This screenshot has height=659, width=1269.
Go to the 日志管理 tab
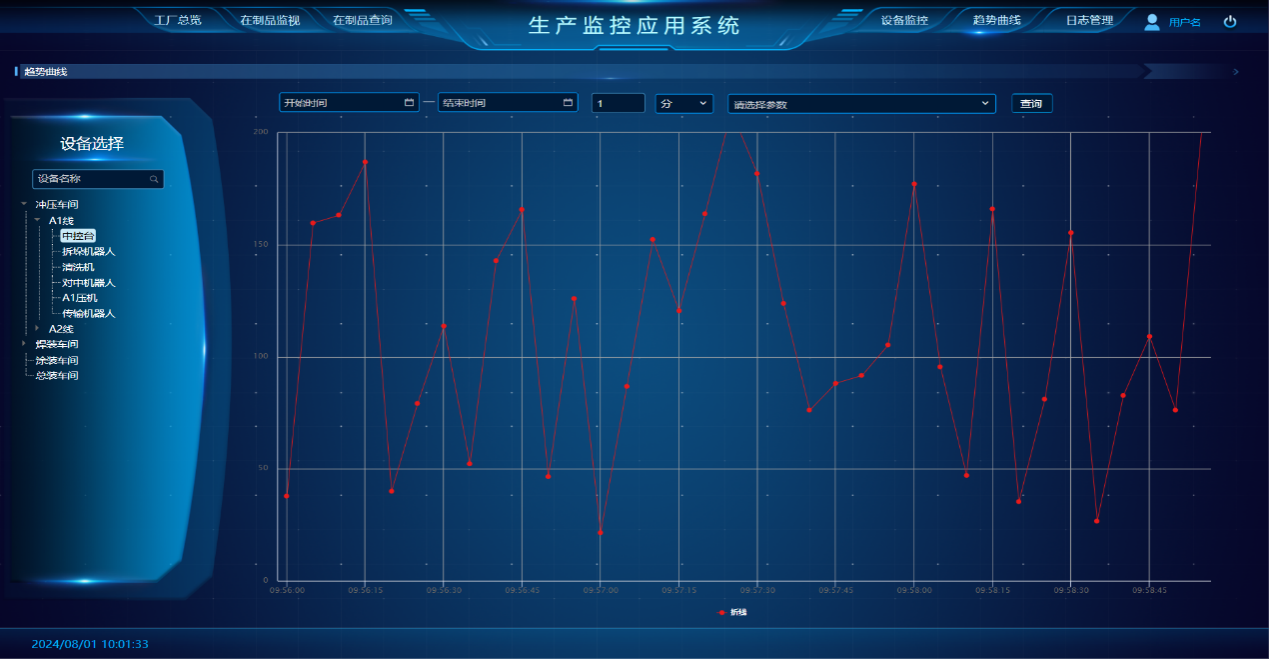(1089, 20)
